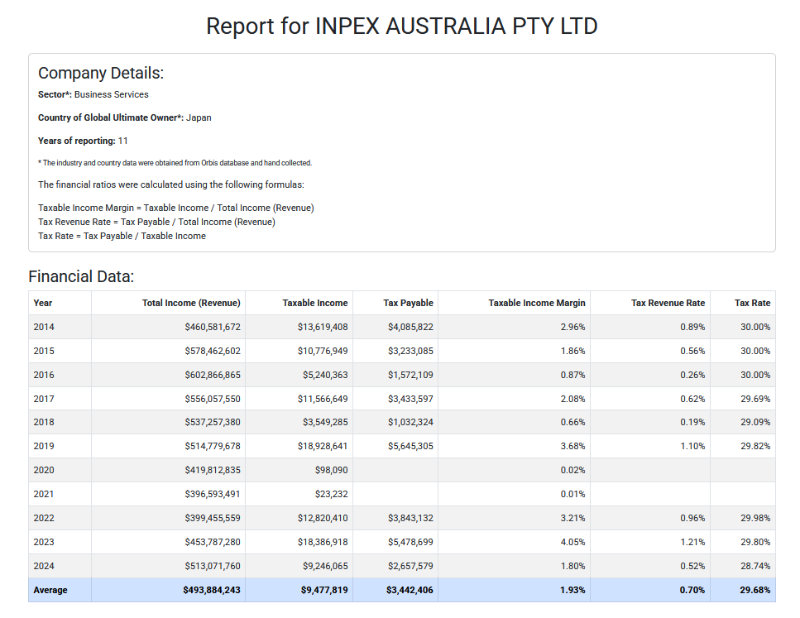Click the Orbis database footnote text
This screenshot has height=618, width=800.
click(175, 163)
